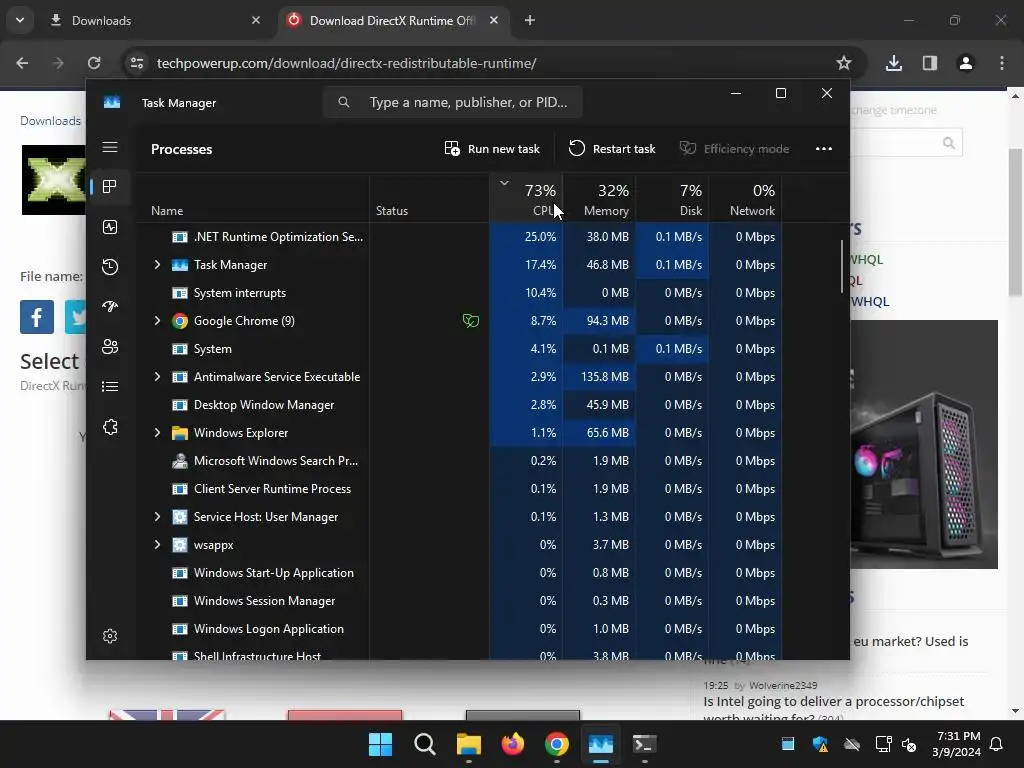Viewport: 1024px width, 768px height.
Task: Open the Chrome tab search dropdown
Action: (20, 20)
